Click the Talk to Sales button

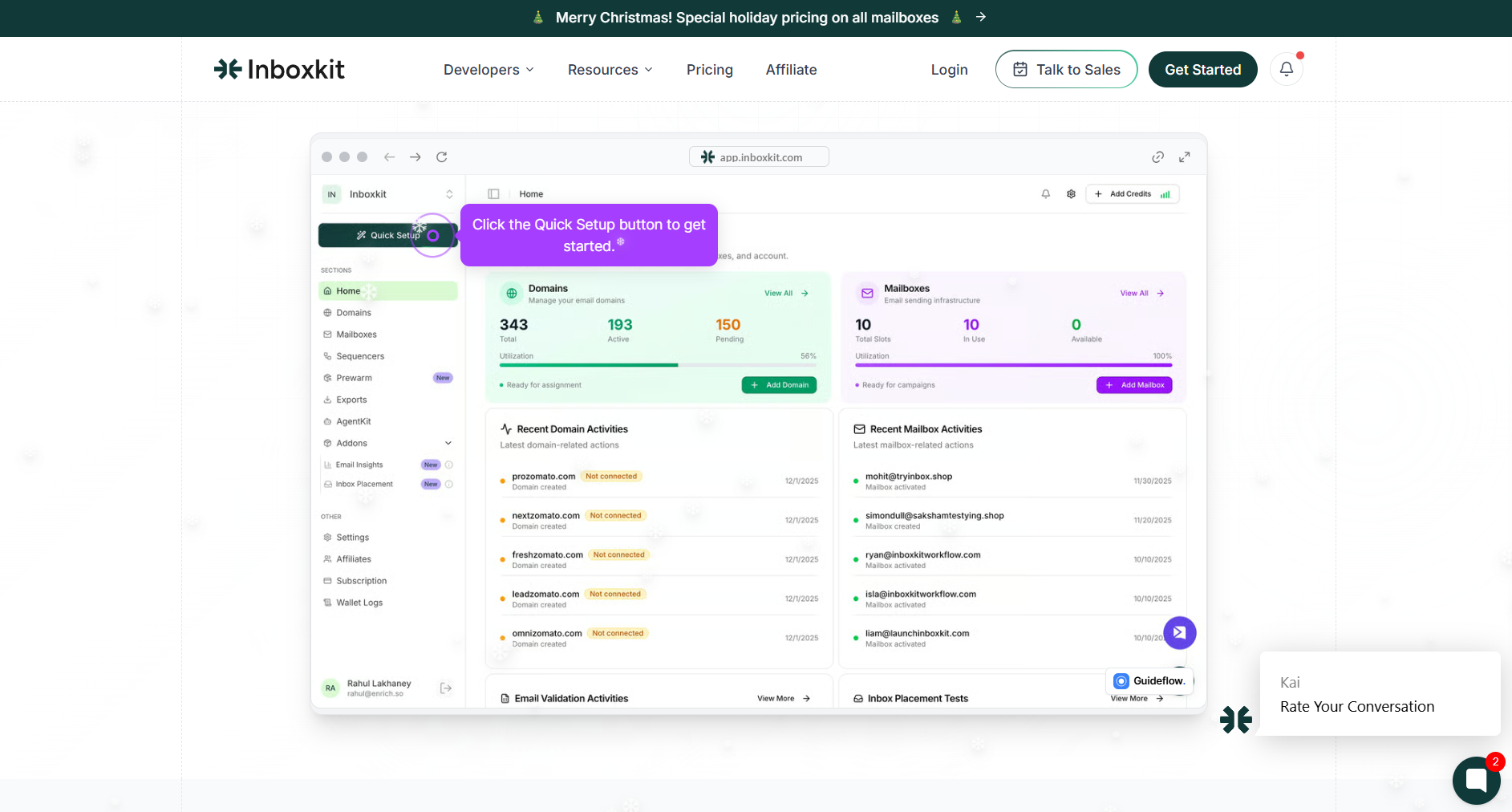1066,70
